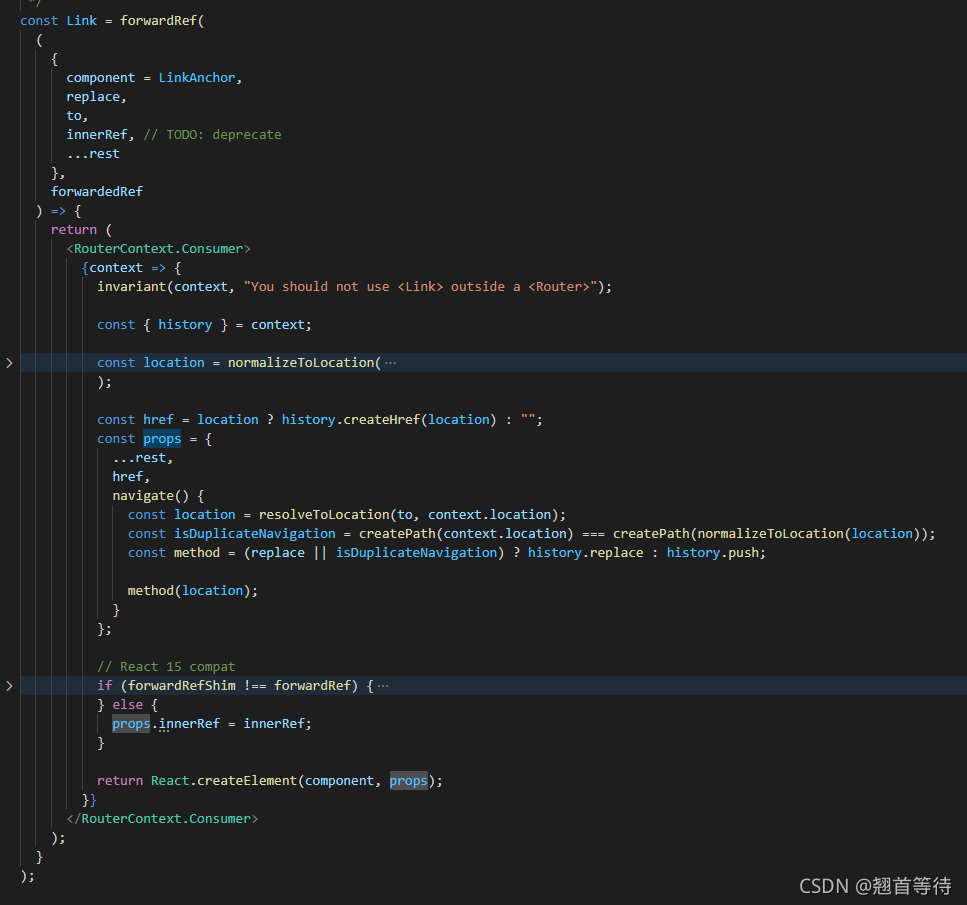The width and height of the screenshot is (967, 905).
Task: Click 'props' argument inside React.createElement call
Action: pyautogui.click(x=408, y=780)
